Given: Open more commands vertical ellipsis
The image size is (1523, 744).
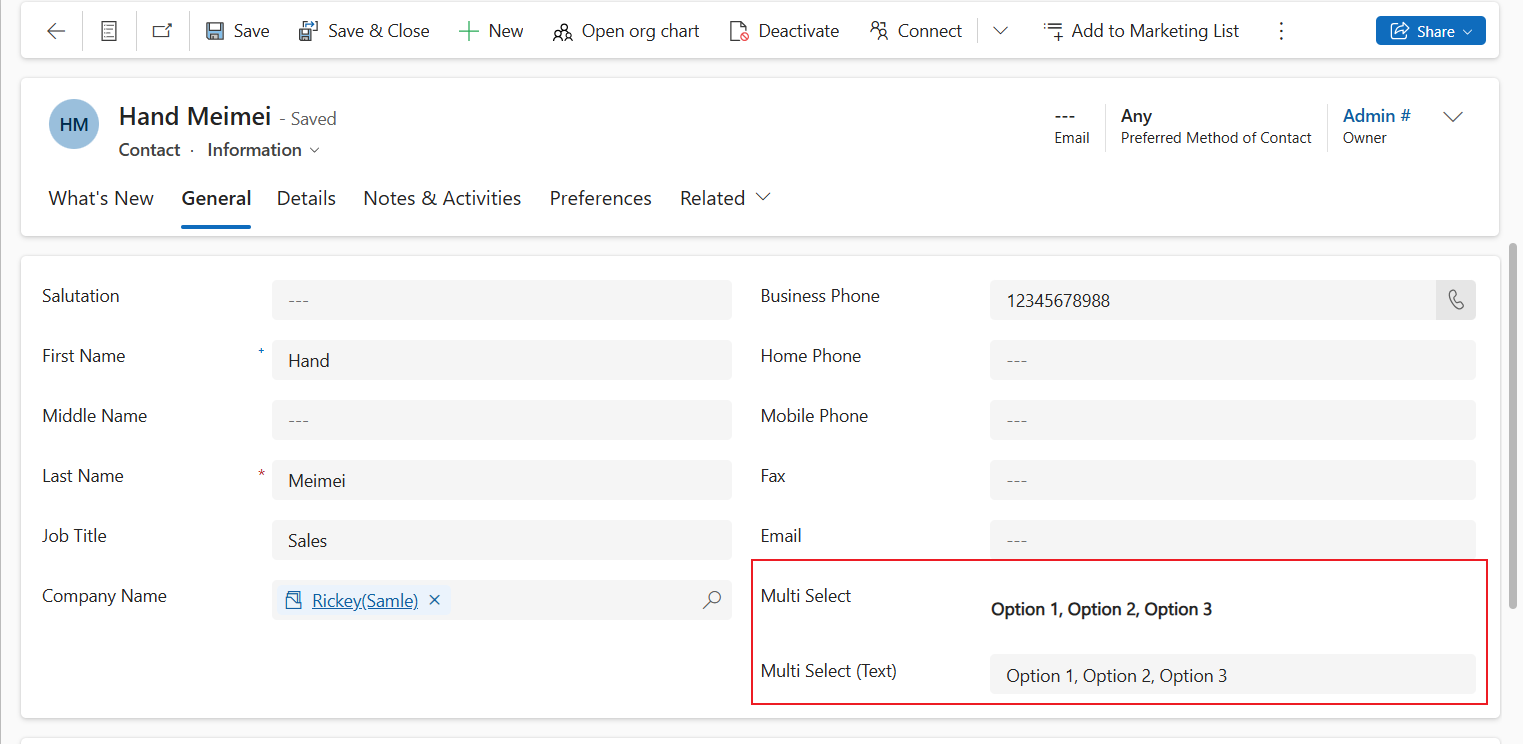Looking at the screenshot, I should tap(1281, 31).
